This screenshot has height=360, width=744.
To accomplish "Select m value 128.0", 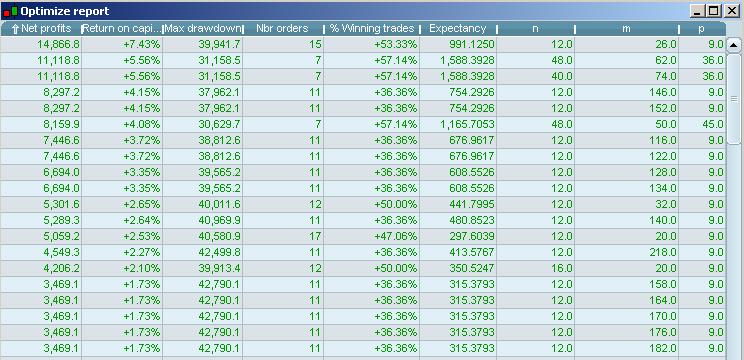I will coord(663,173).
